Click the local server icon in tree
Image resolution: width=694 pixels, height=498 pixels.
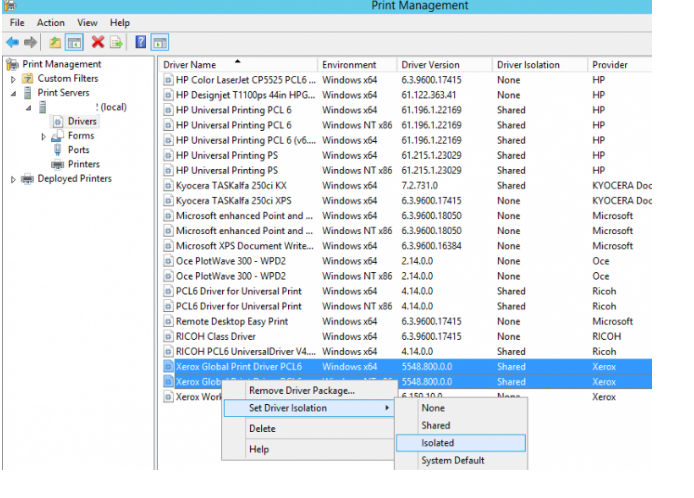click(x=42, y=107)
